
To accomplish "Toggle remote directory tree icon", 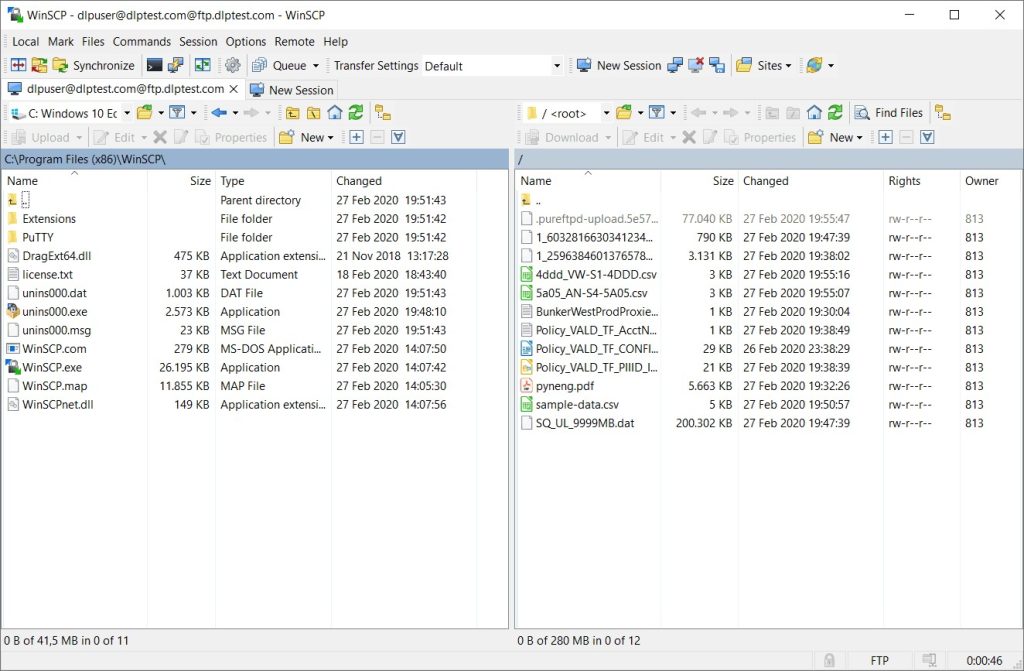I will tap(943, 113).
